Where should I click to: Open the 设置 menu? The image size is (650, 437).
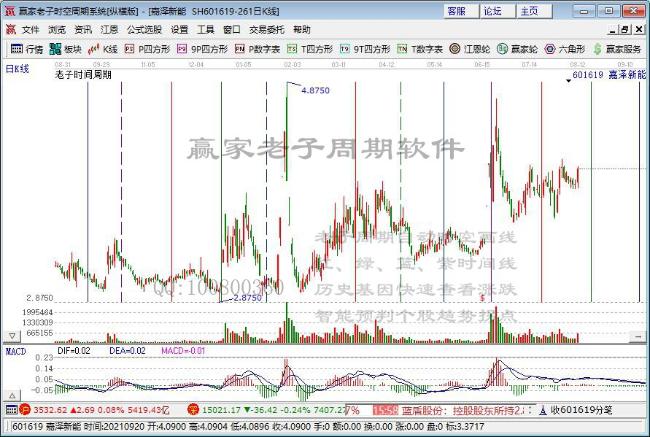click(179, 30)
